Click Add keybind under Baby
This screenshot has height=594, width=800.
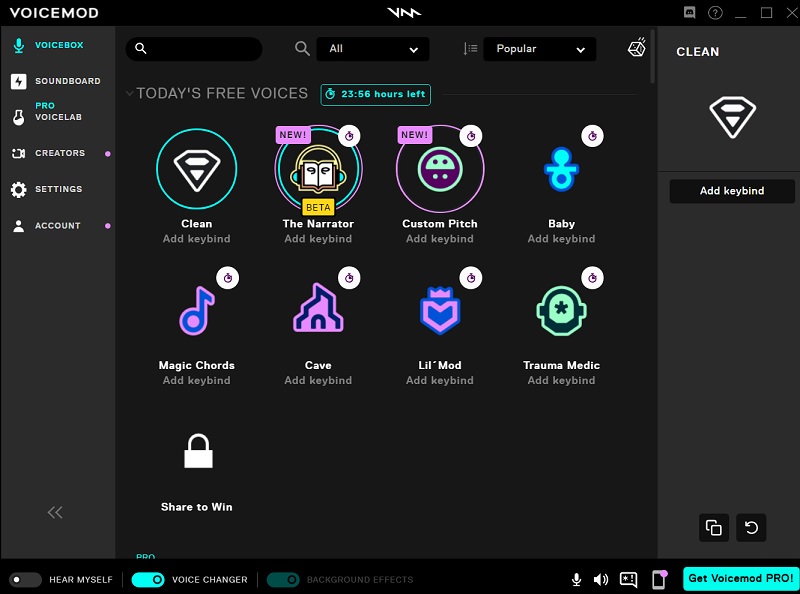(561, 239)
